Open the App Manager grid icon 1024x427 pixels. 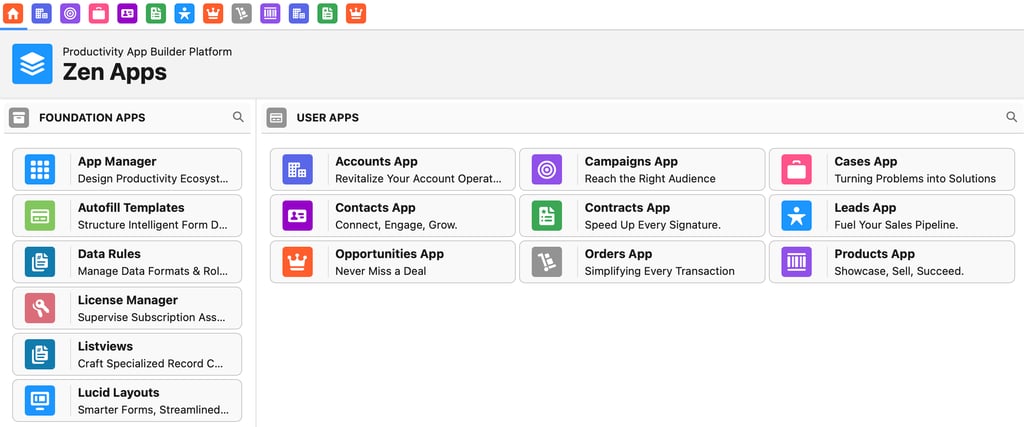[40, 170]
